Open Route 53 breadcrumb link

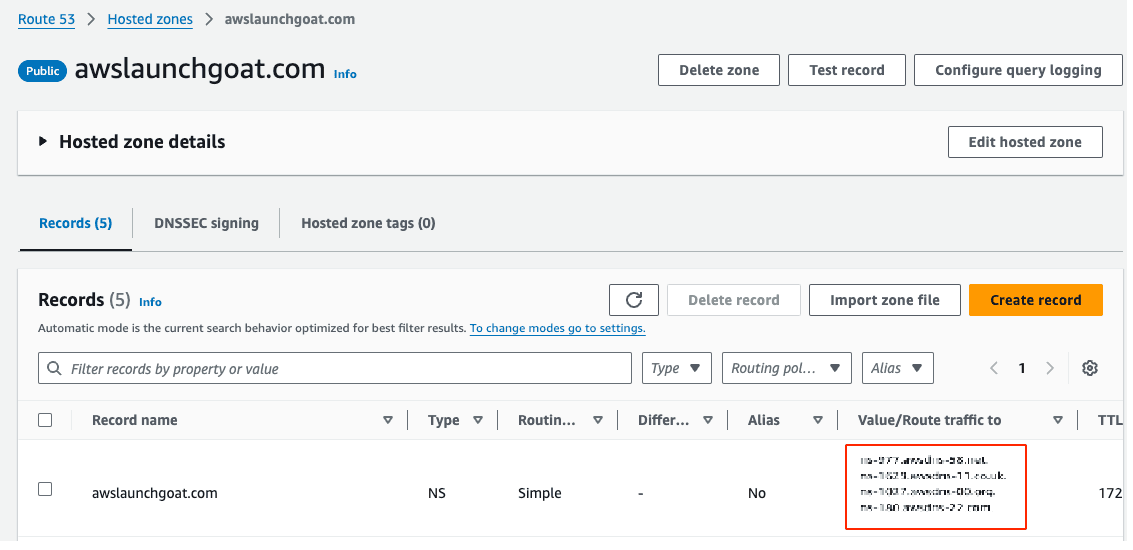[x=46, y=20]
